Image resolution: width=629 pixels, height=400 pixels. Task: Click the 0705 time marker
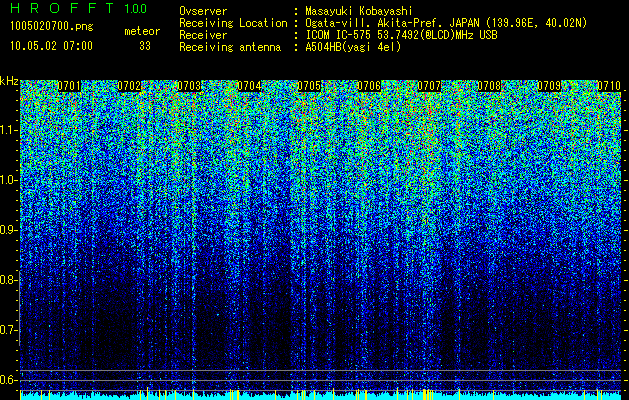[309, 86]
